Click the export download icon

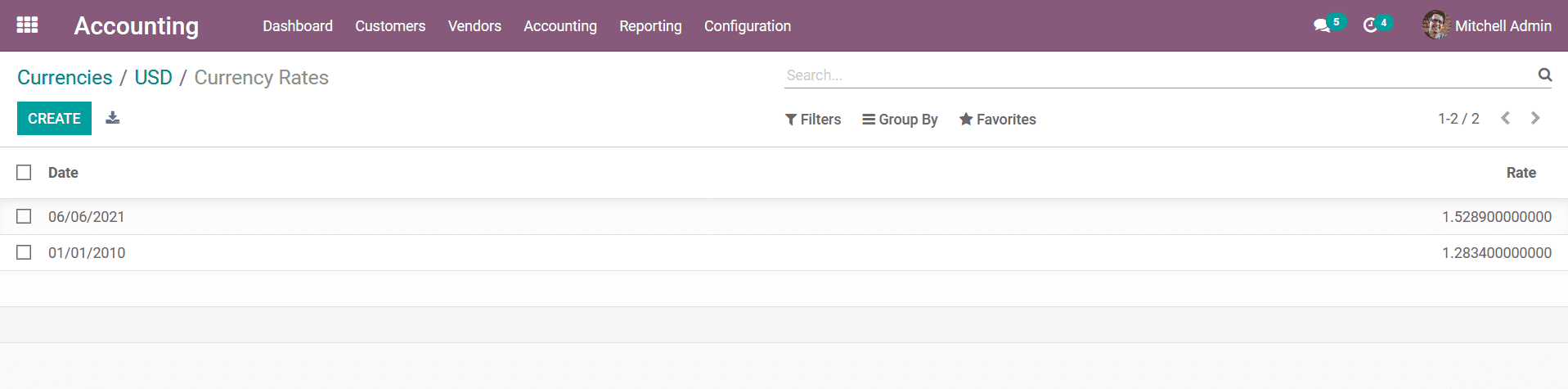(113, 118)
